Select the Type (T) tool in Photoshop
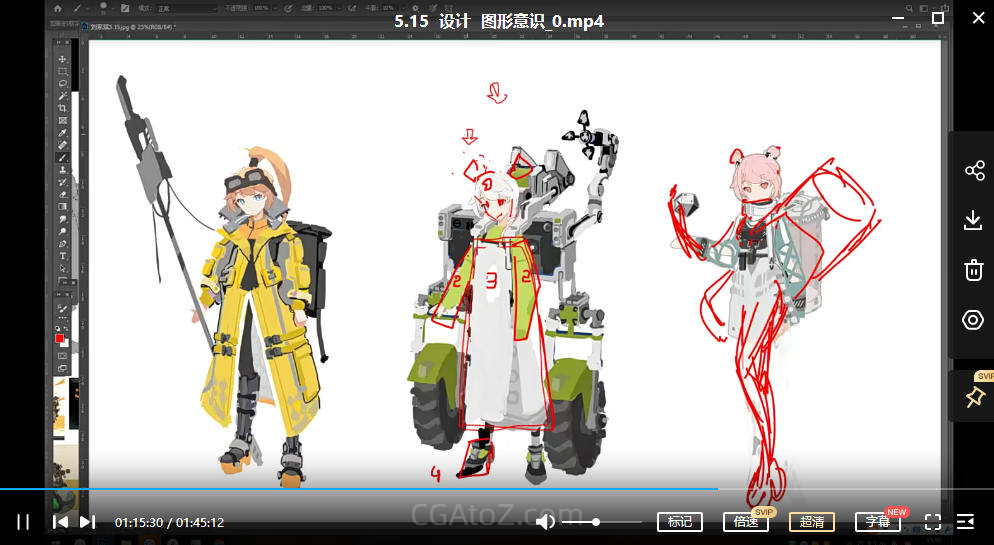Viewport: 994px width, 545px height. pos(62,256)
